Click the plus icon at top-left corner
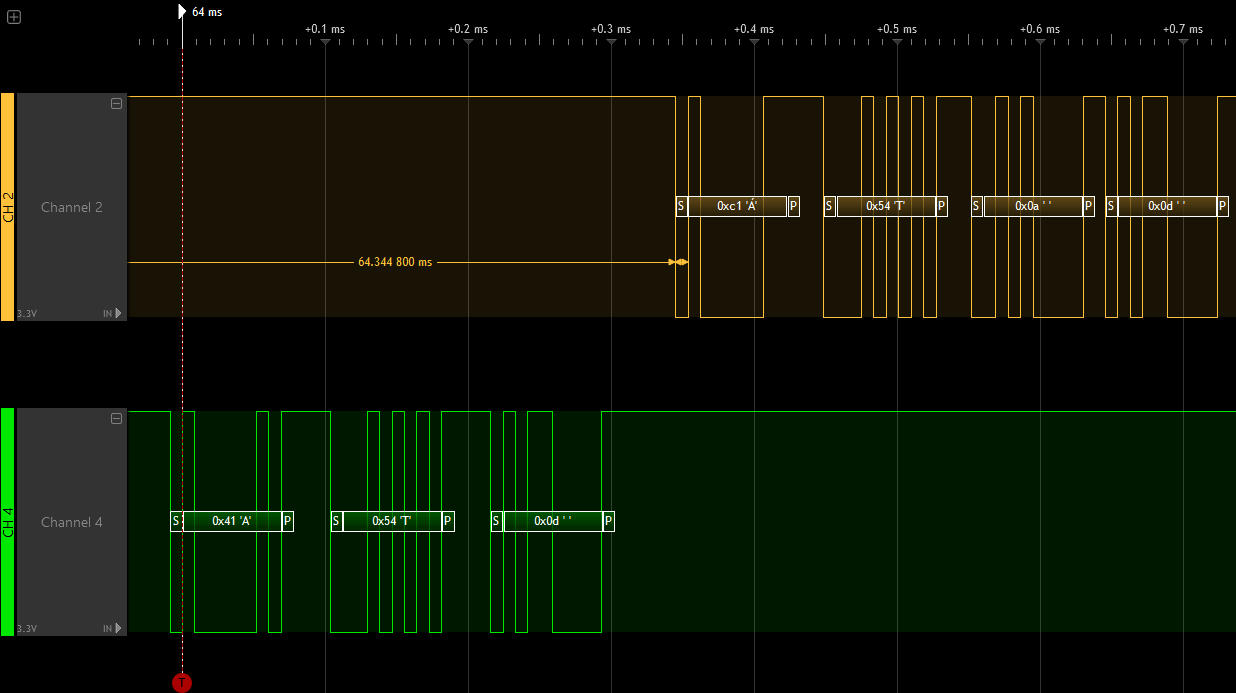Image resolution: width=1236 pixels, height=693 pixels. point(14,17)
